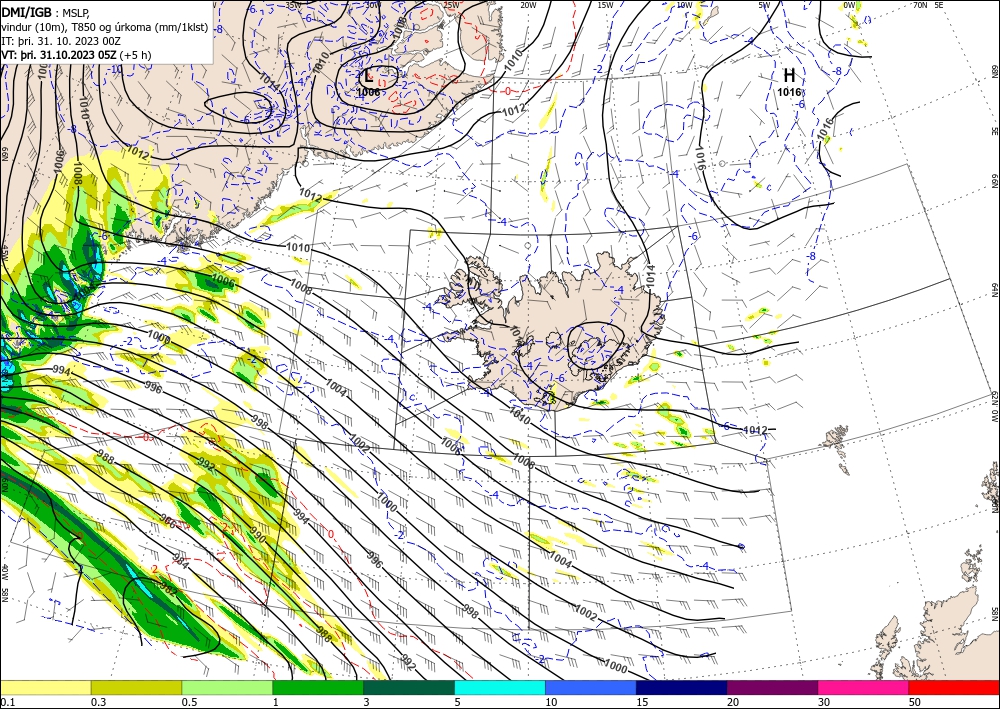Screen dimensions: 1000x709
Task: Click the '35W' longitude label
Action: point(293,4)
